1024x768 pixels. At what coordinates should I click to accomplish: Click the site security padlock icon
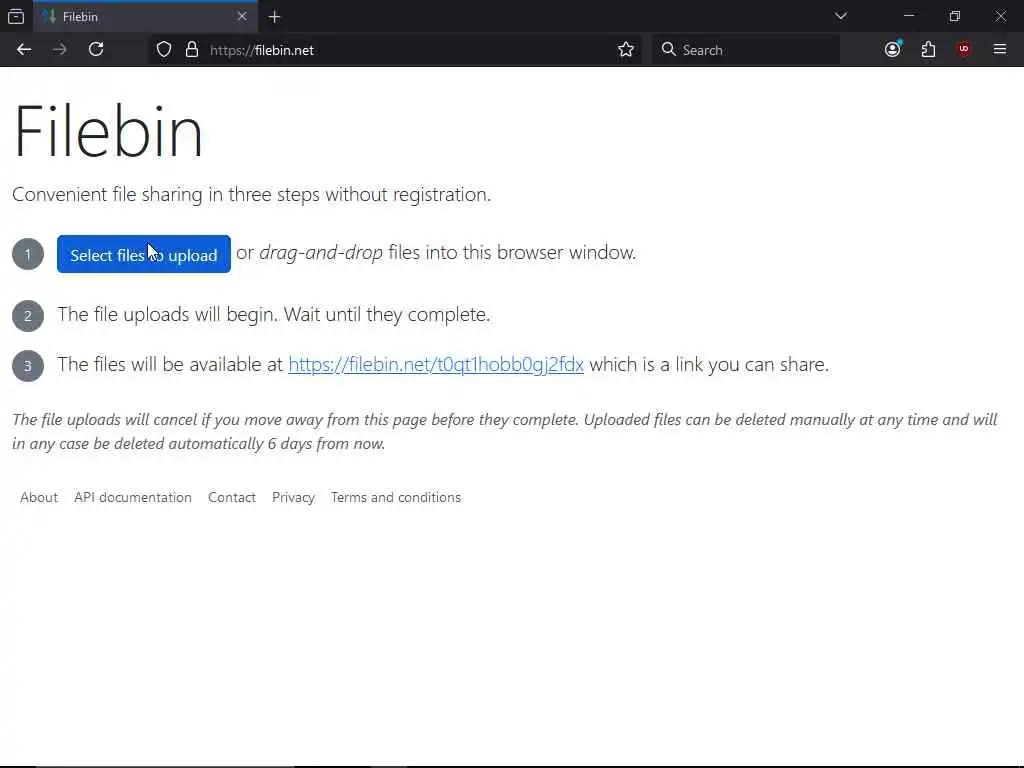tap(191, 50)
